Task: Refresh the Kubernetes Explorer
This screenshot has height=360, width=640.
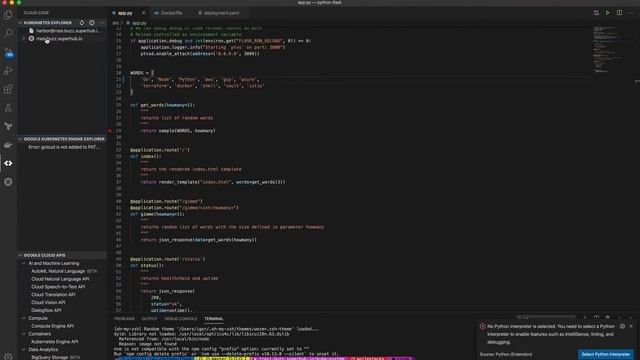Action: click(x=82, y=23)
